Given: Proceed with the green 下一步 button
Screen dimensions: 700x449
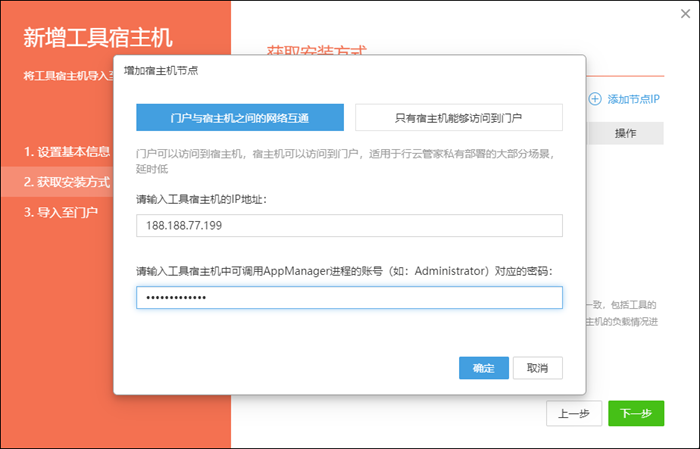Looking at the screenshot, I should click(635, 414).
